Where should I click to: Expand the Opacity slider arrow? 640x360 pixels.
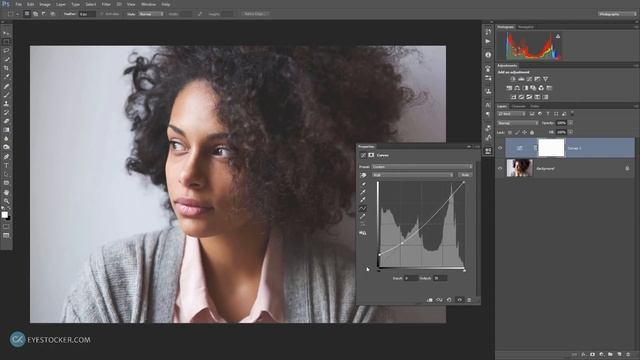(x=570, y=123)
